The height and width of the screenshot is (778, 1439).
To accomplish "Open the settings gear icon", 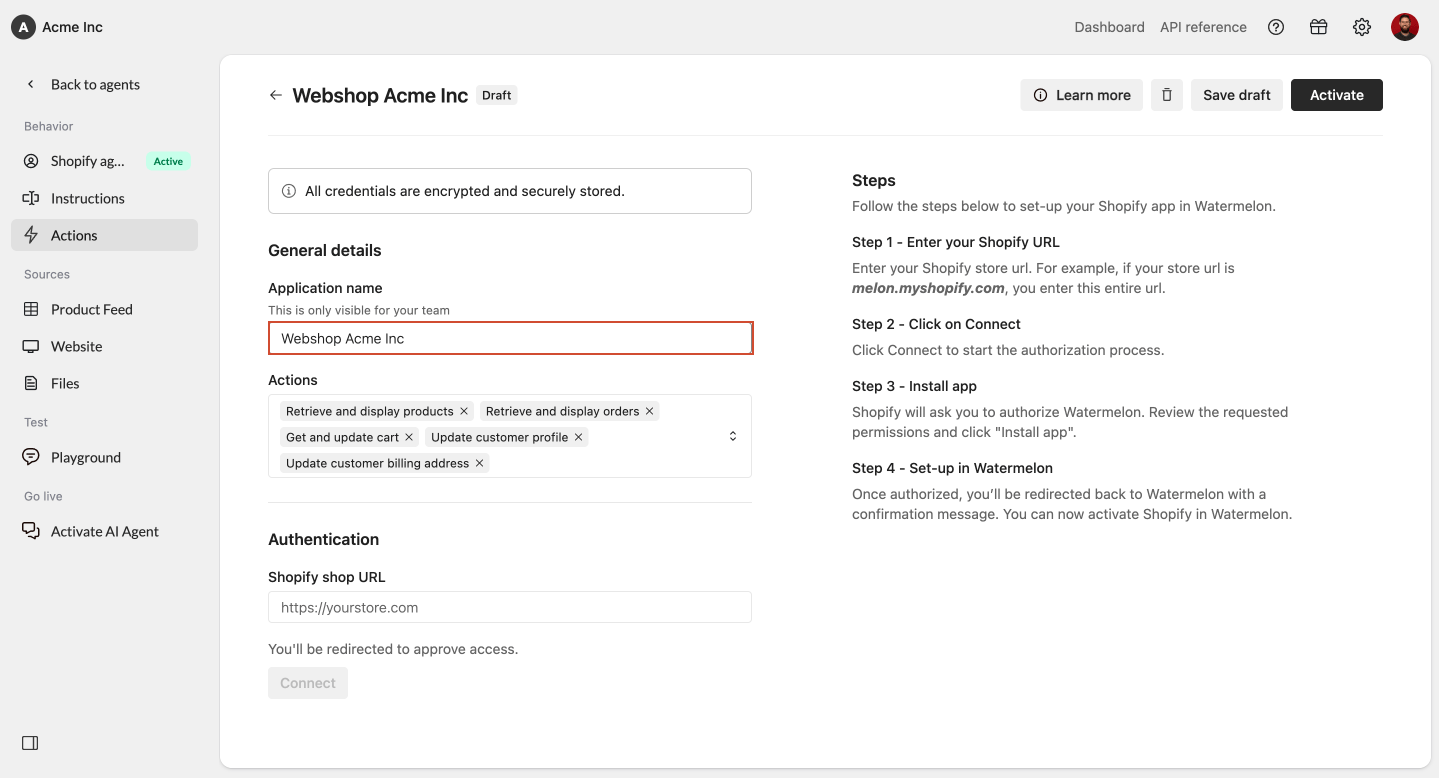I will [1362, 27].
